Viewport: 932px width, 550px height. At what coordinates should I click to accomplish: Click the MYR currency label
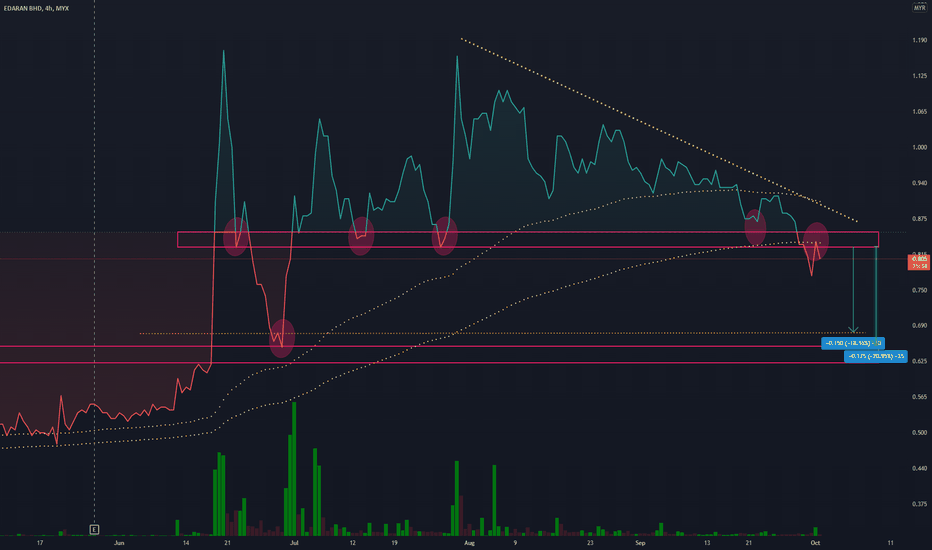tap(919, 8)
